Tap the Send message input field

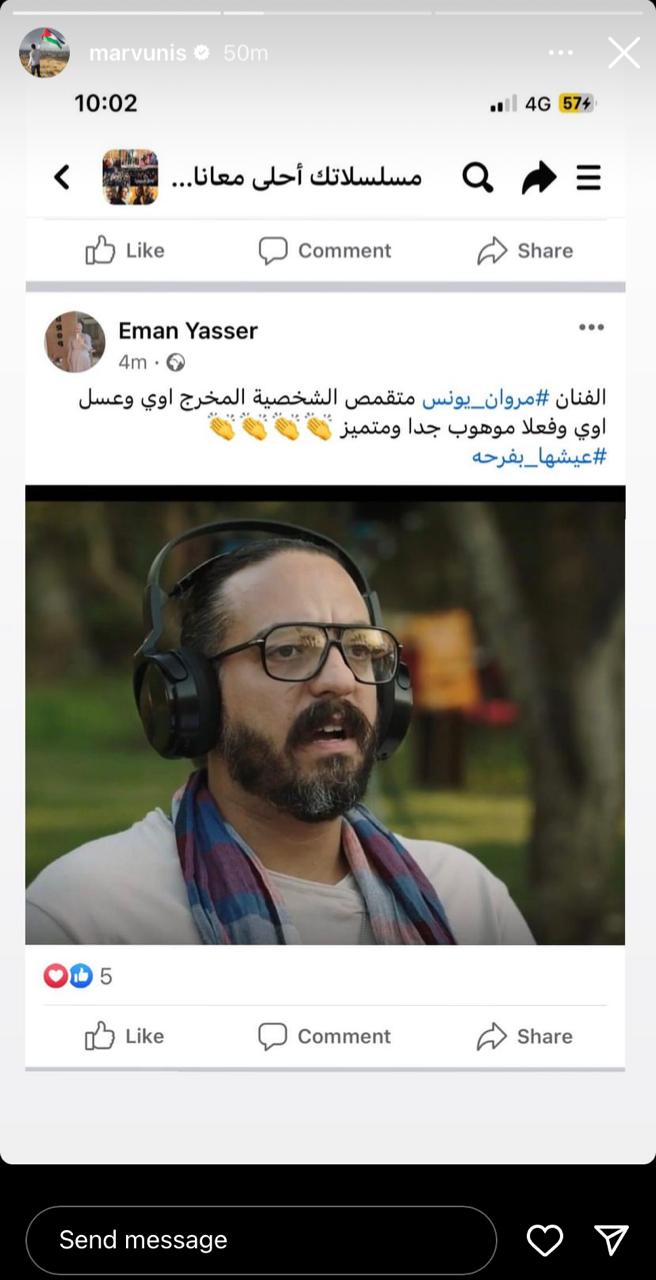(x=261, y=1240)
